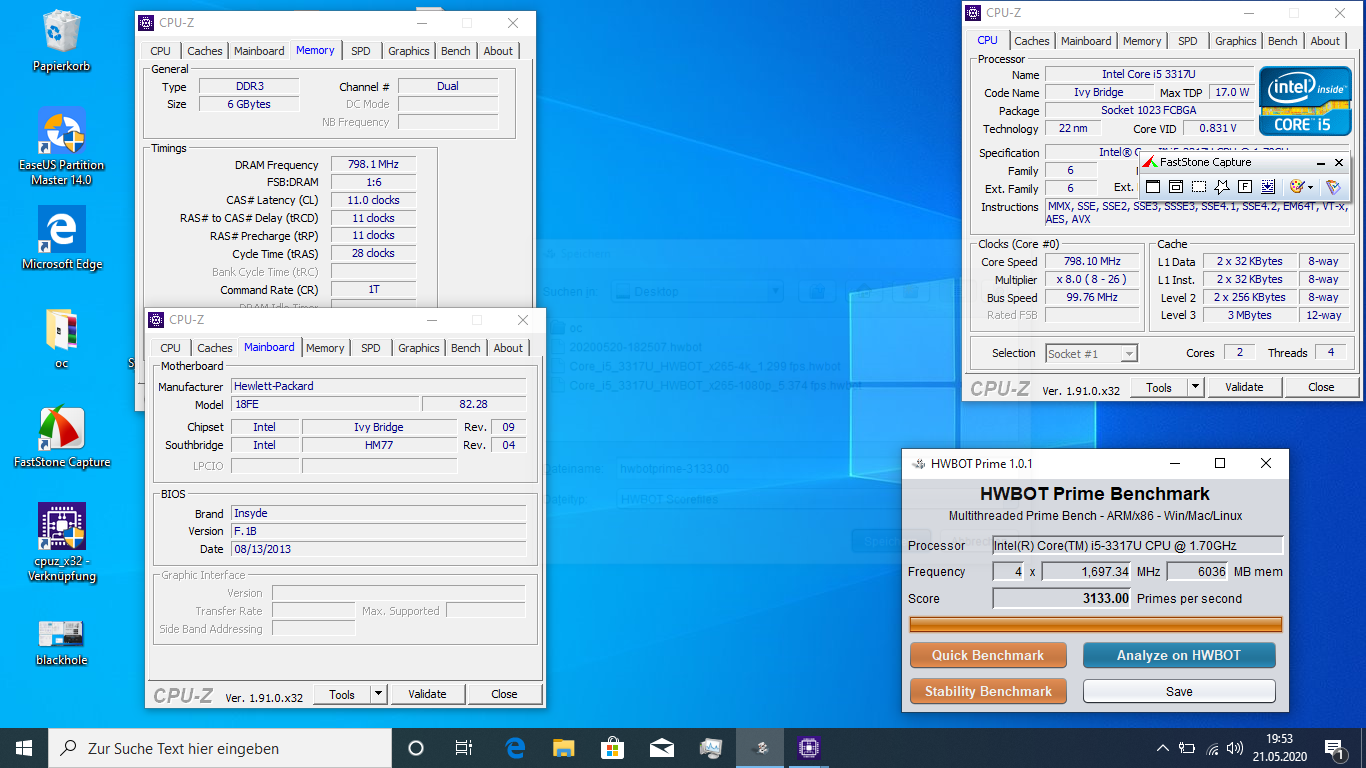This screenshot has height=768, width=1366.
Task: Click Close button in CPU window
Action: tap(1321, 387)
